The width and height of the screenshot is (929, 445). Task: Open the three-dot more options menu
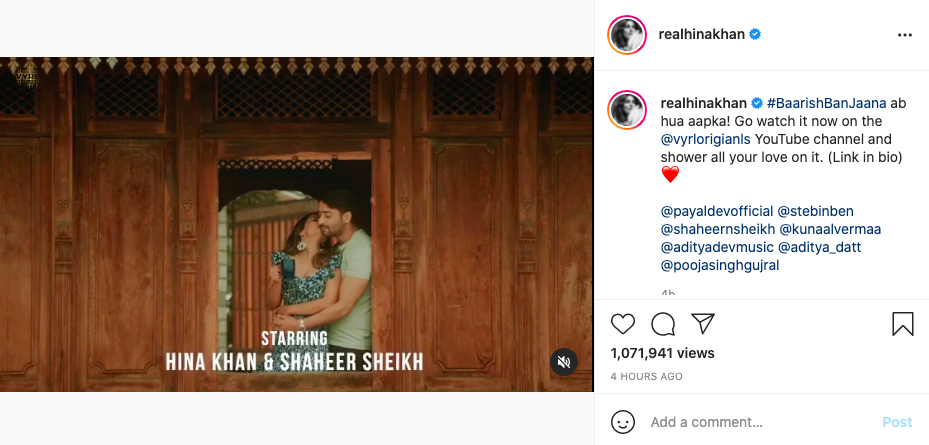point(905,35)
